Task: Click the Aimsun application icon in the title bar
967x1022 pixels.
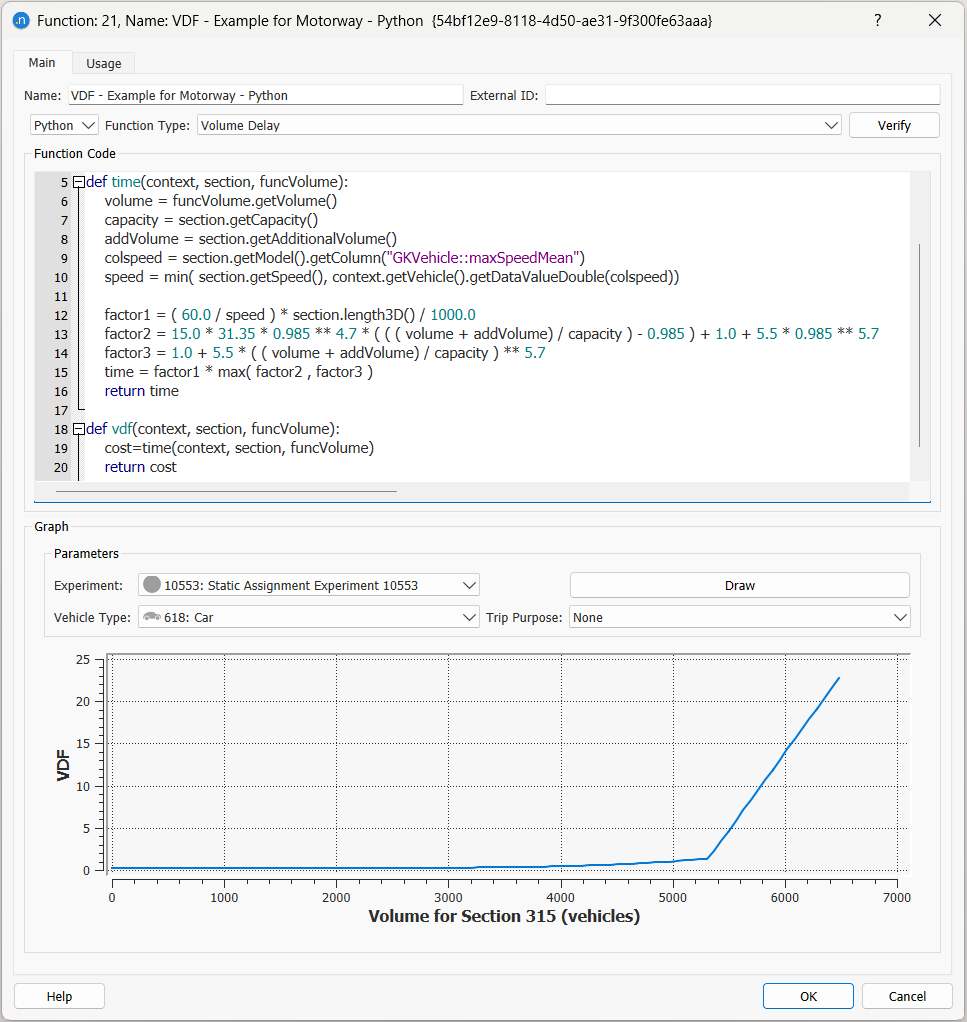Action: click(x=21, y=20)
